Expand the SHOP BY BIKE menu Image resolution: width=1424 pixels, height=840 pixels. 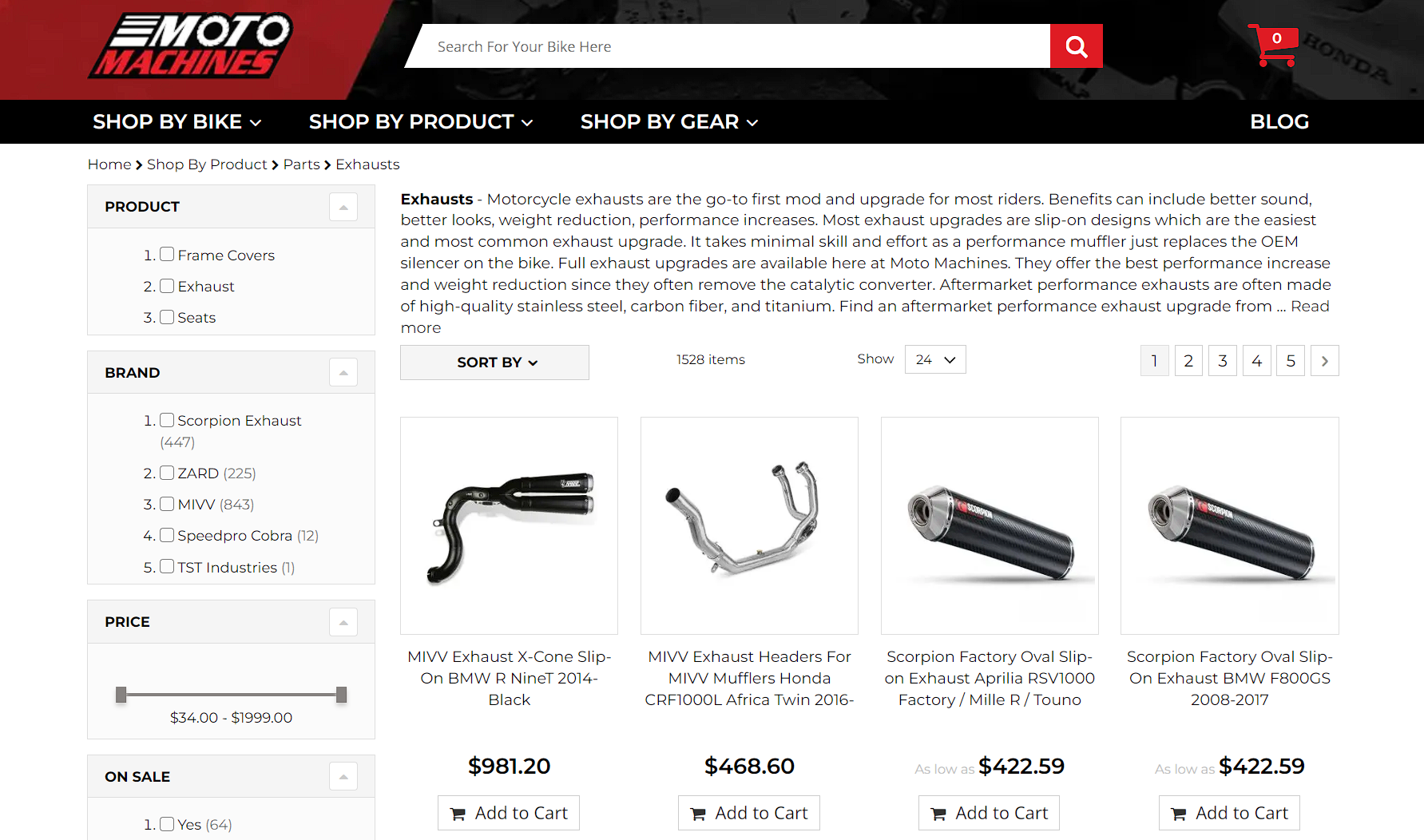[177, 121]
